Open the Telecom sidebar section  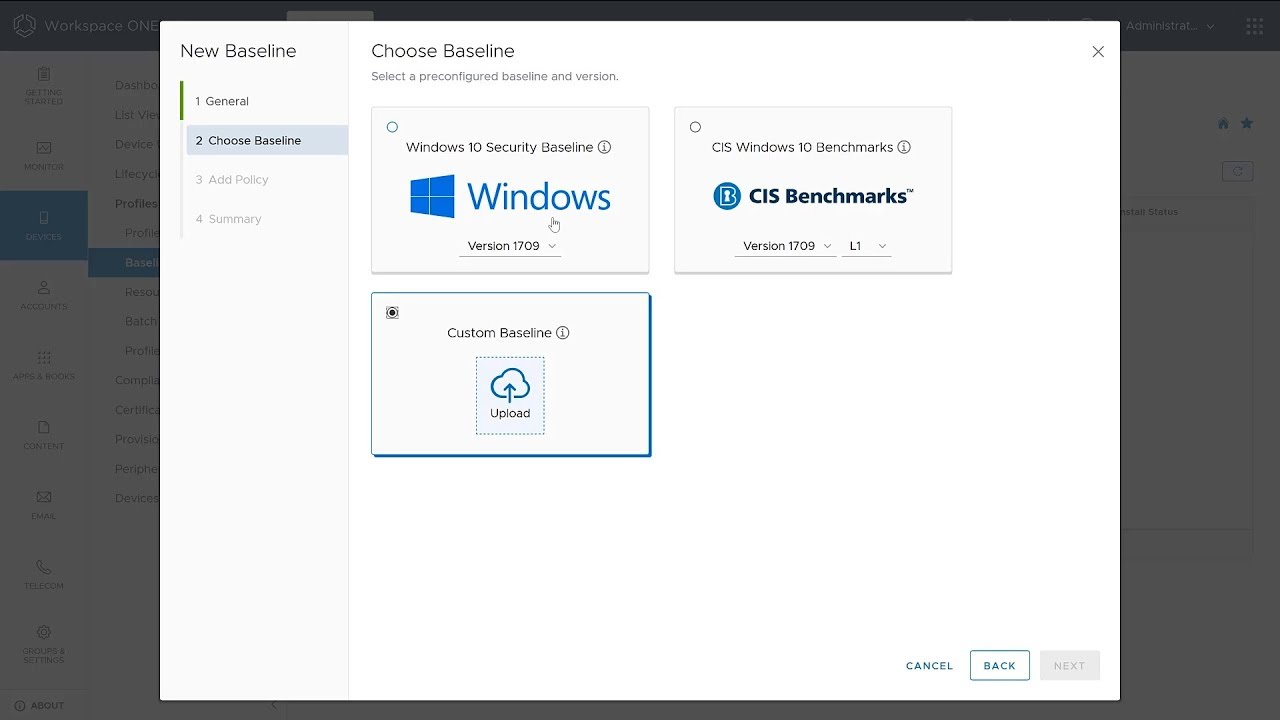click(44, 574)
